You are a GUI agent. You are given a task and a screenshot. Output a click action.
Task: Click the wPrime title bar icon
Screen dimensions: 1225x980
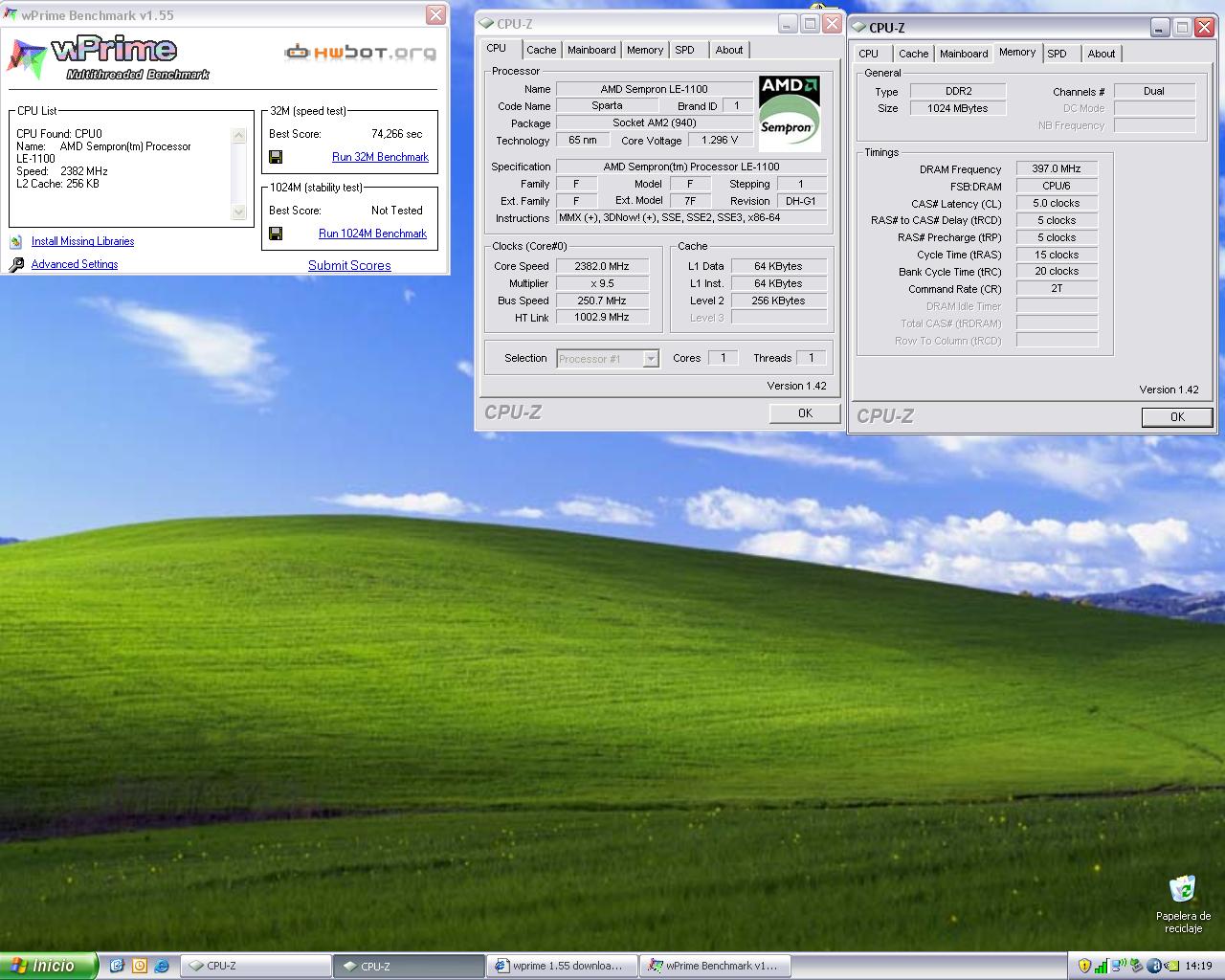point(11,15)
